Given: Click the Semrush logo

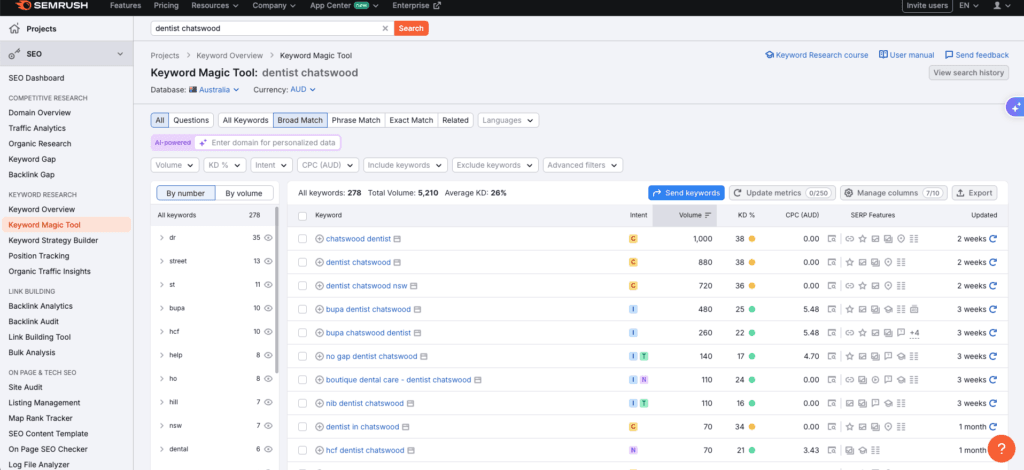Looking at the screenshot, I should [54, 6].
